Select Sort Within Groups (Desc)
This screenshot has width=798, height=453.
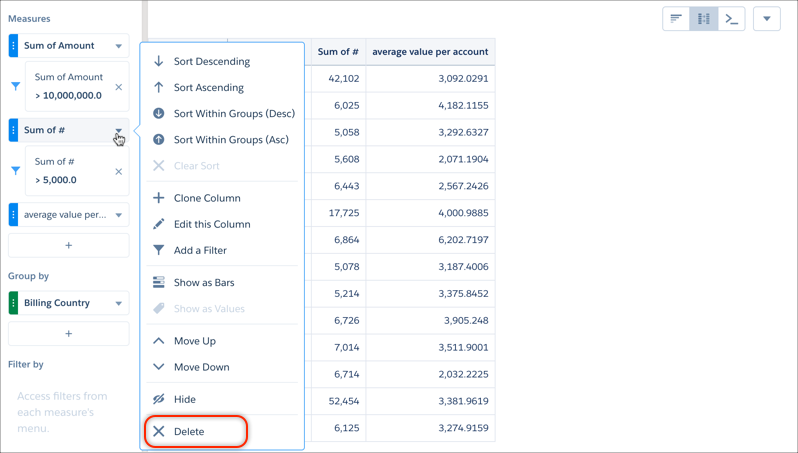click(x=222, y=114)
